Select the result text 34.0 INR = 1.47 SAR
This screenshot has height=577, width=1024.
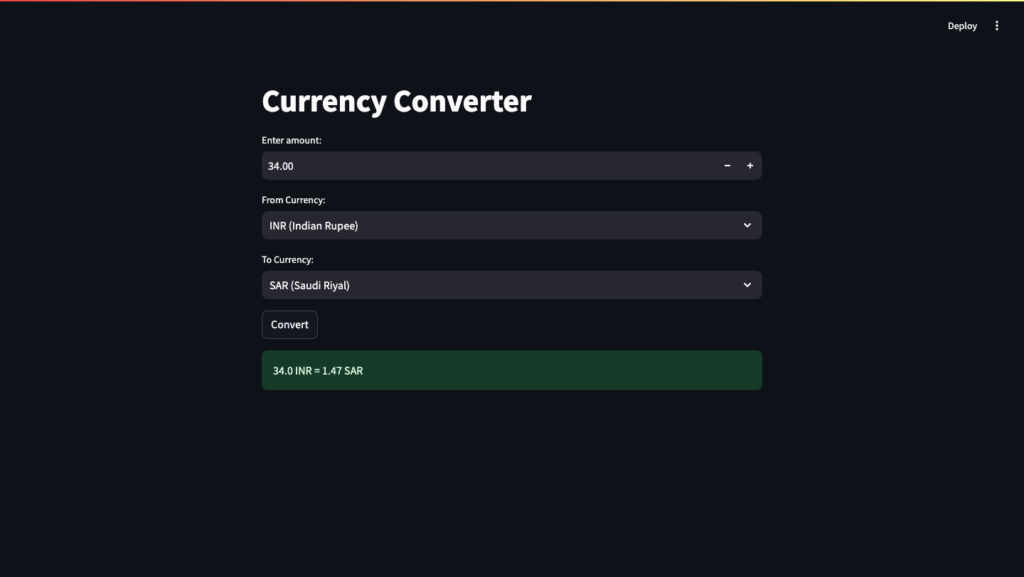click(x=317, y=370)
